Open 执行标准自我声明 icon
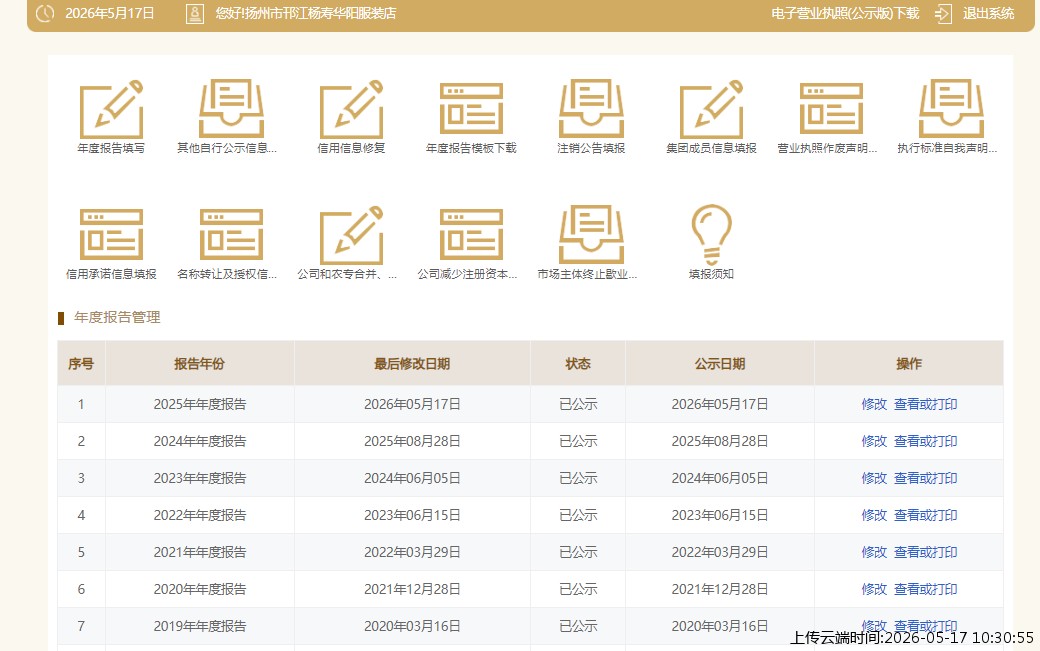This screenshot has height=651, width=1040. coord(952,109)
